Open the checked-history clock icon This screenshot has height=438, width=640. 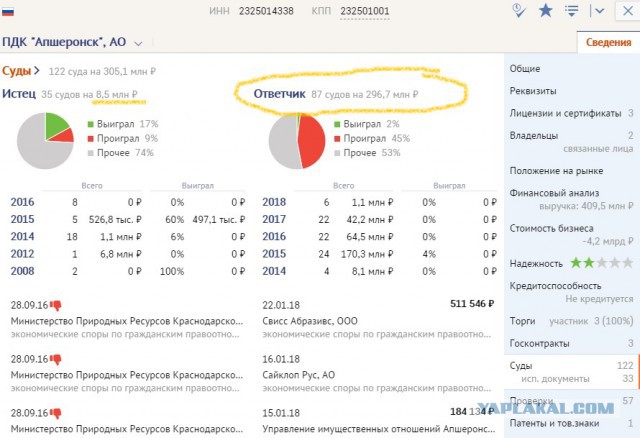519,11
